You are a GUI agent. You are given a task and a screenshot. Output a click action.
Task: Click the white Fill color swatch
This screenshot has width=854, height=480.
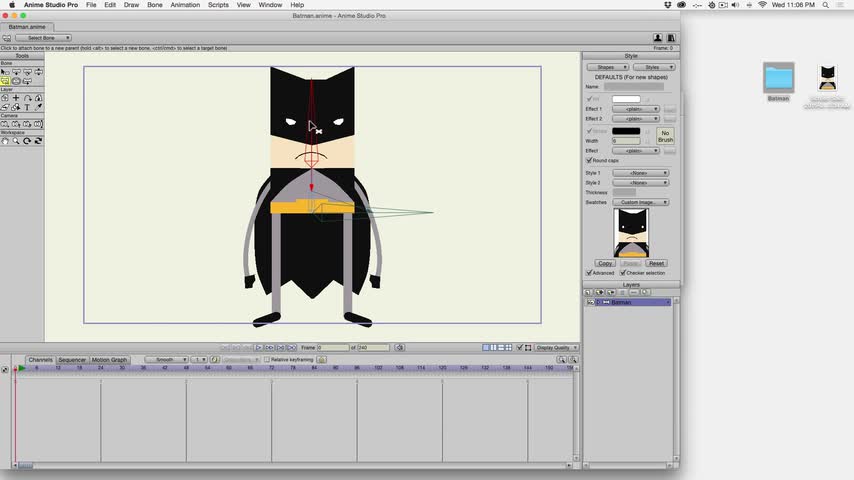pos(626,99)
